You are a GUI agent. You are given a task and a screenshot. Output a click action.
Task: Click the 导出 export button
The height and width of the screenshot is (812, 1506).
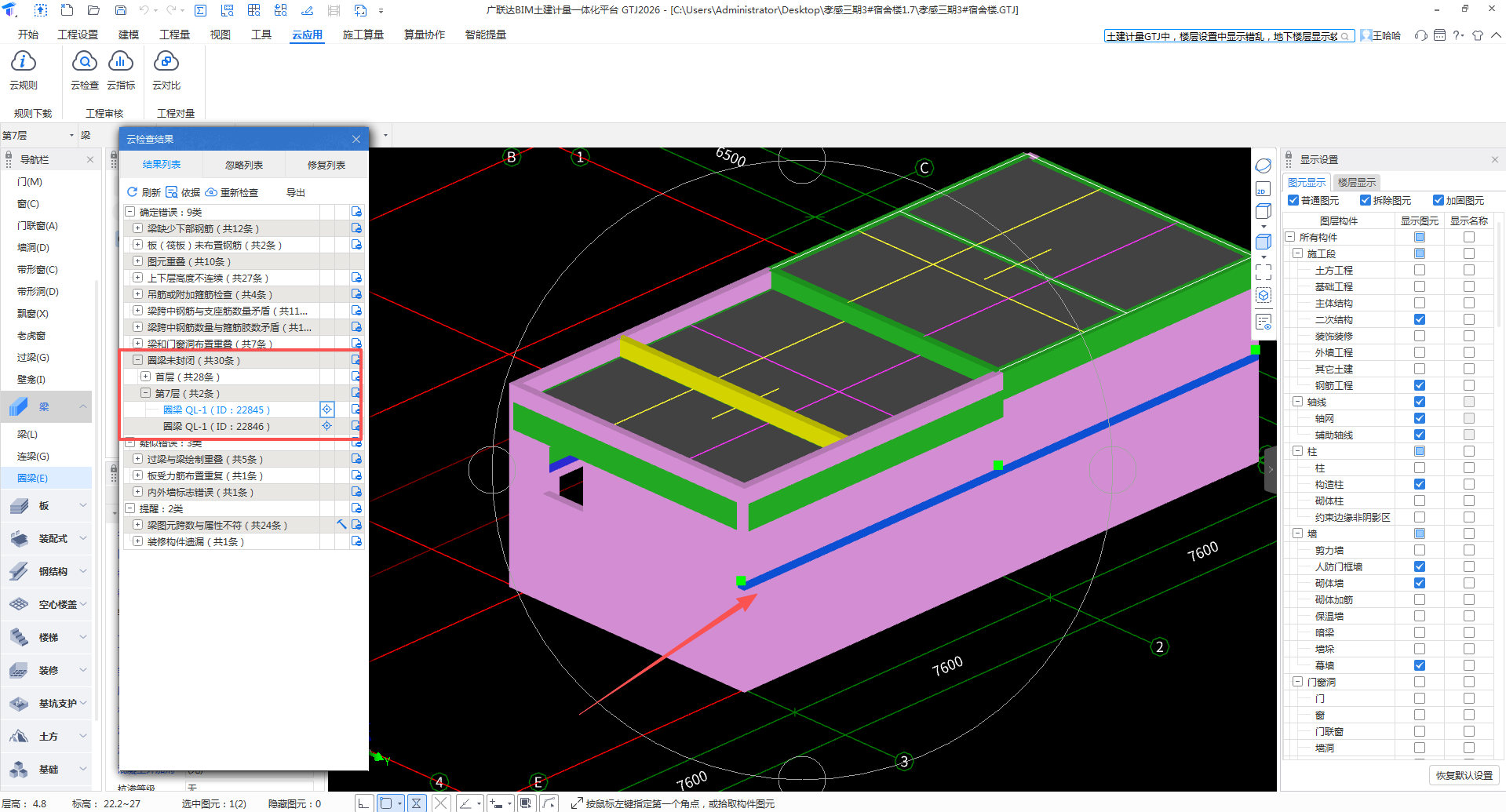point(296,192)
